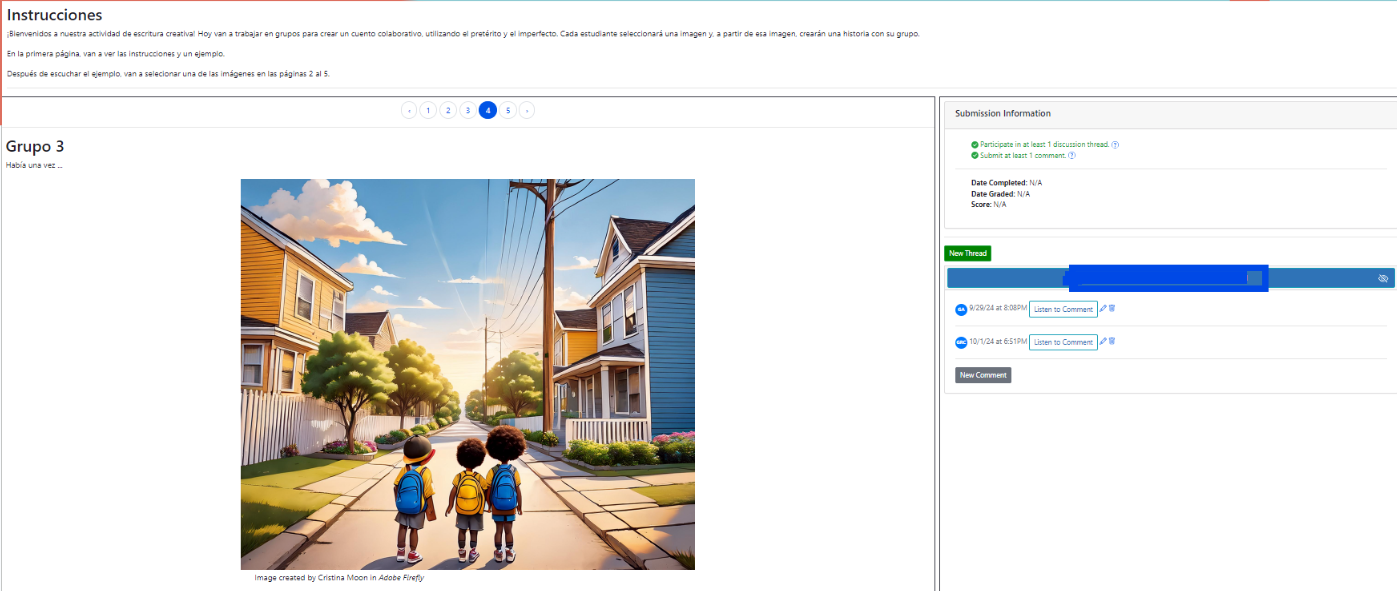Click the trash icon on the 10/1/24 comment
This screenshot has width=1397, height=591.
[x=1112, y=342]
